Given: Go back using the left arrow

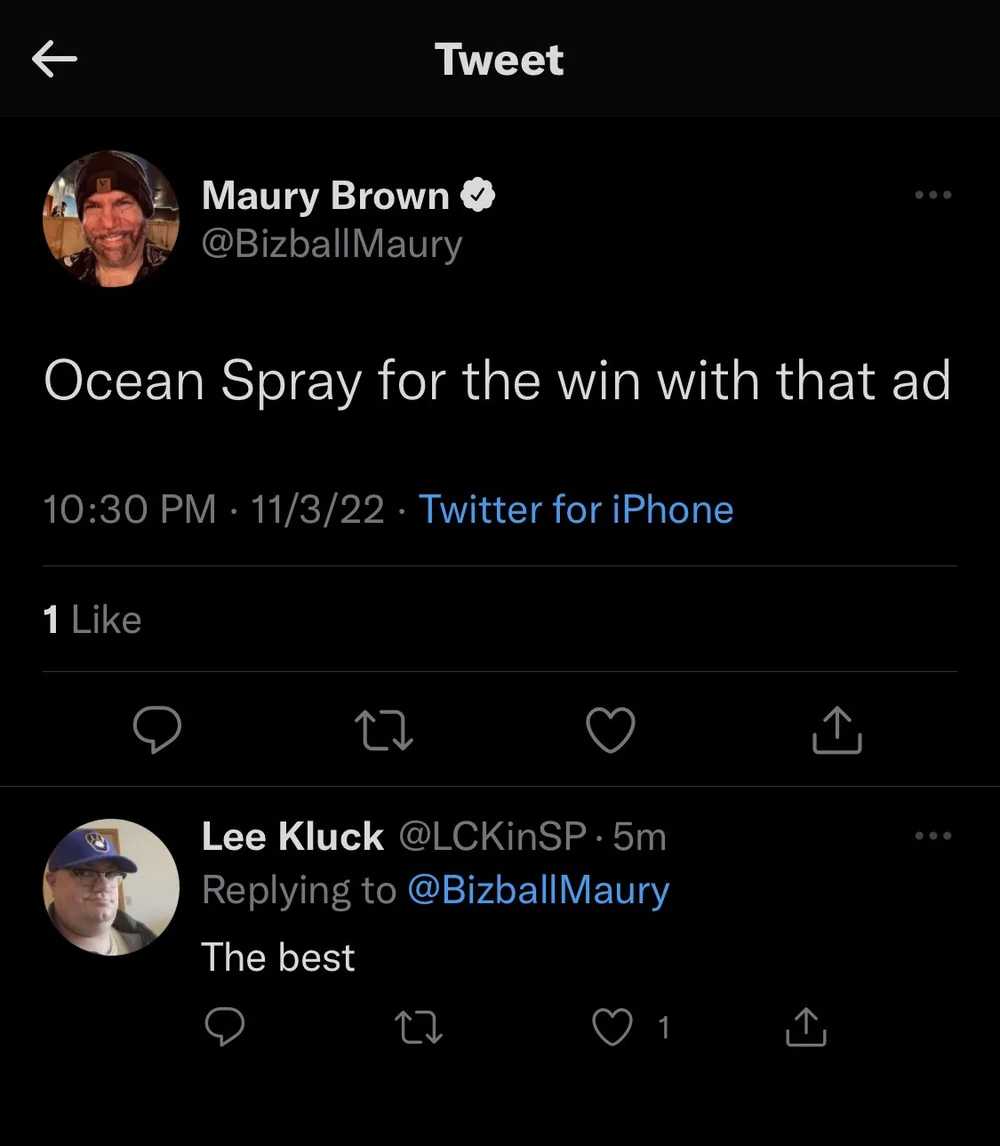Looking at the screenshot, I should pos(54,60).
